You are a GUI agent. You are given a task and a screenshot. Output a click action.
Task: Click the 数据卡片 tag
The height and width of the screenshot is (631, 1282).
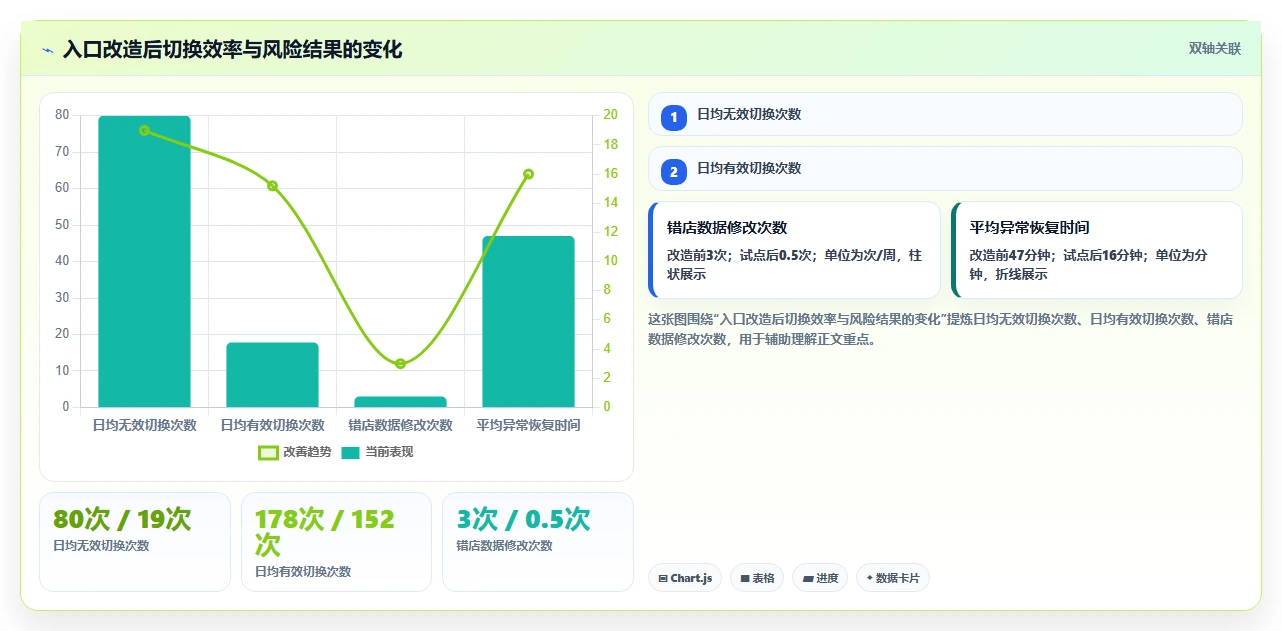(x=893, y=578)
